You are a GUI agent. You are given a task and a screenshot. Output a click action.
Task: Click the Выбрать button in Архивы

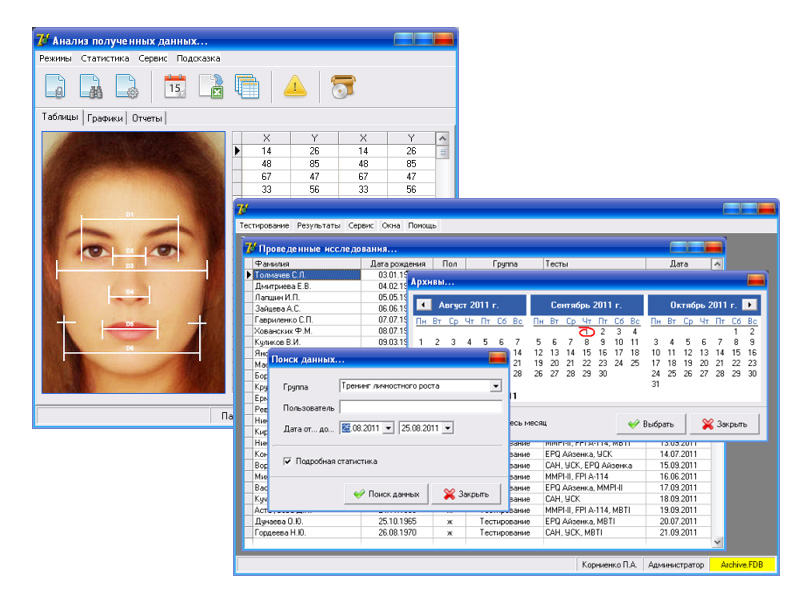click(x=649, y=423)
